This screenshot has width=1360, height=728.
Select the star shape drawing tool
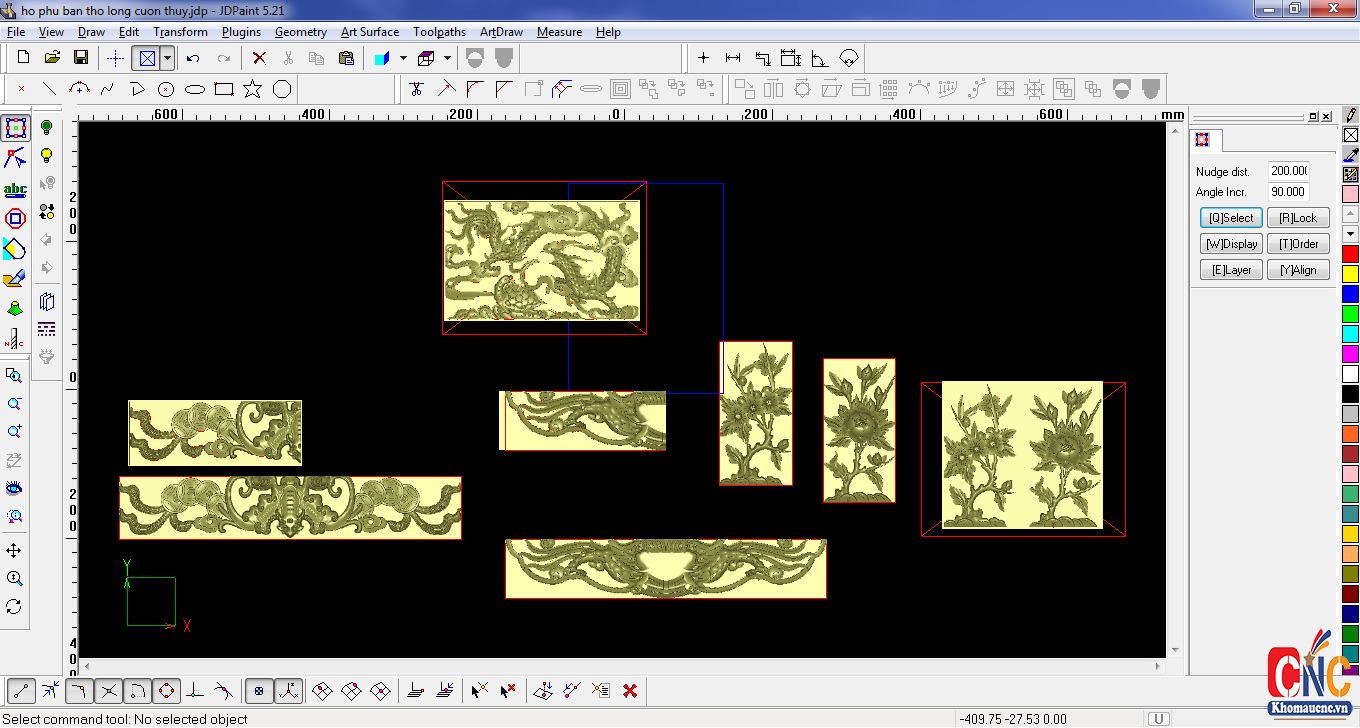point(253,90)
